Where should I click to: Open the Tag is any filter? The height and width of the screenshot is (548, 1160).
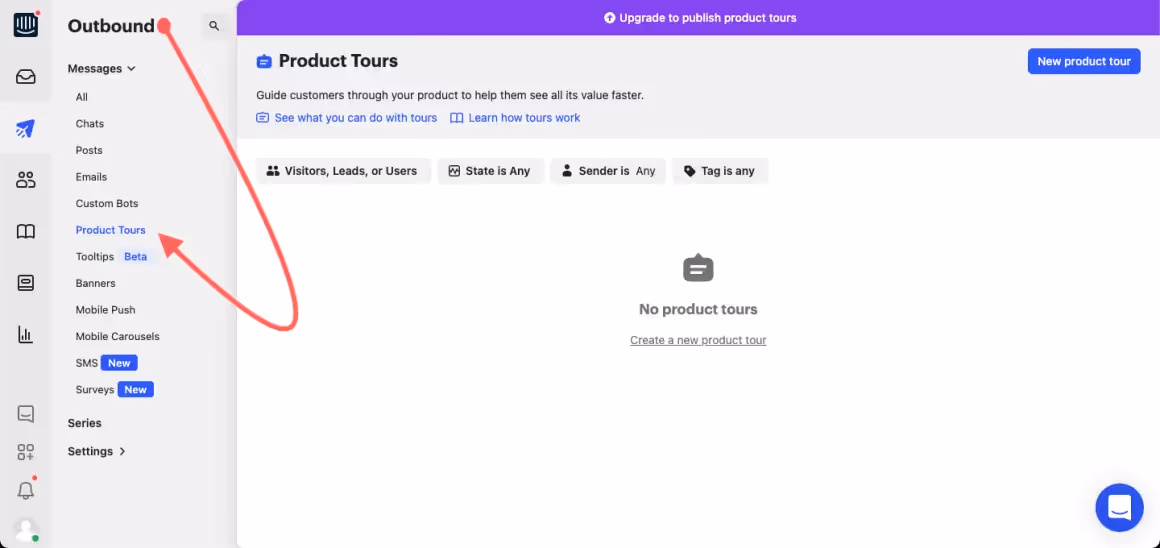[x=720, y=171]
